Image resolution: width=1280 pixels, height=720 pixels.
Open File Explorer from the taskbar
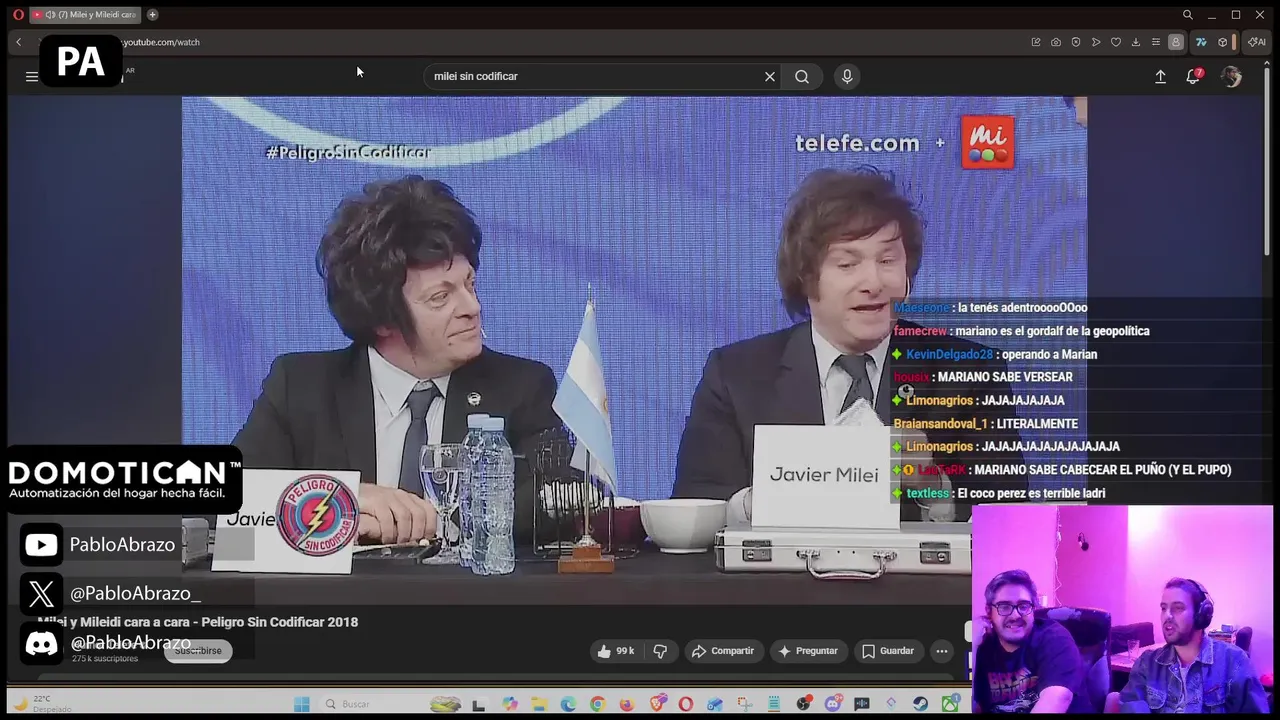click(539, 704)
